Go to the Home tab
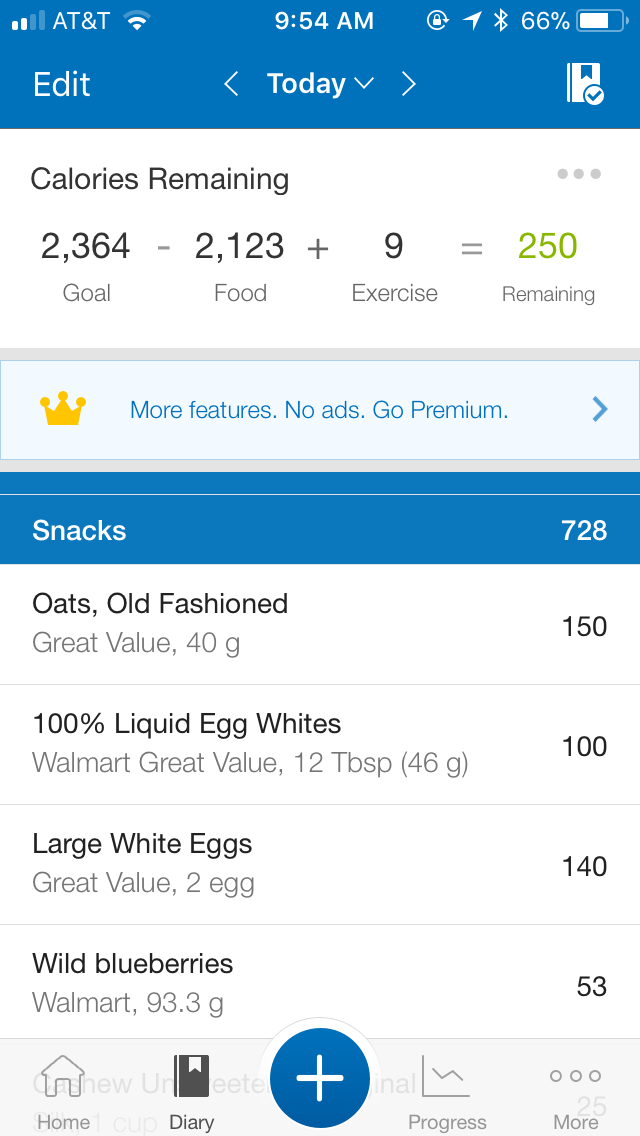Image resolution: width=640 pixels, height=1136 pixels. point(63,1092)
